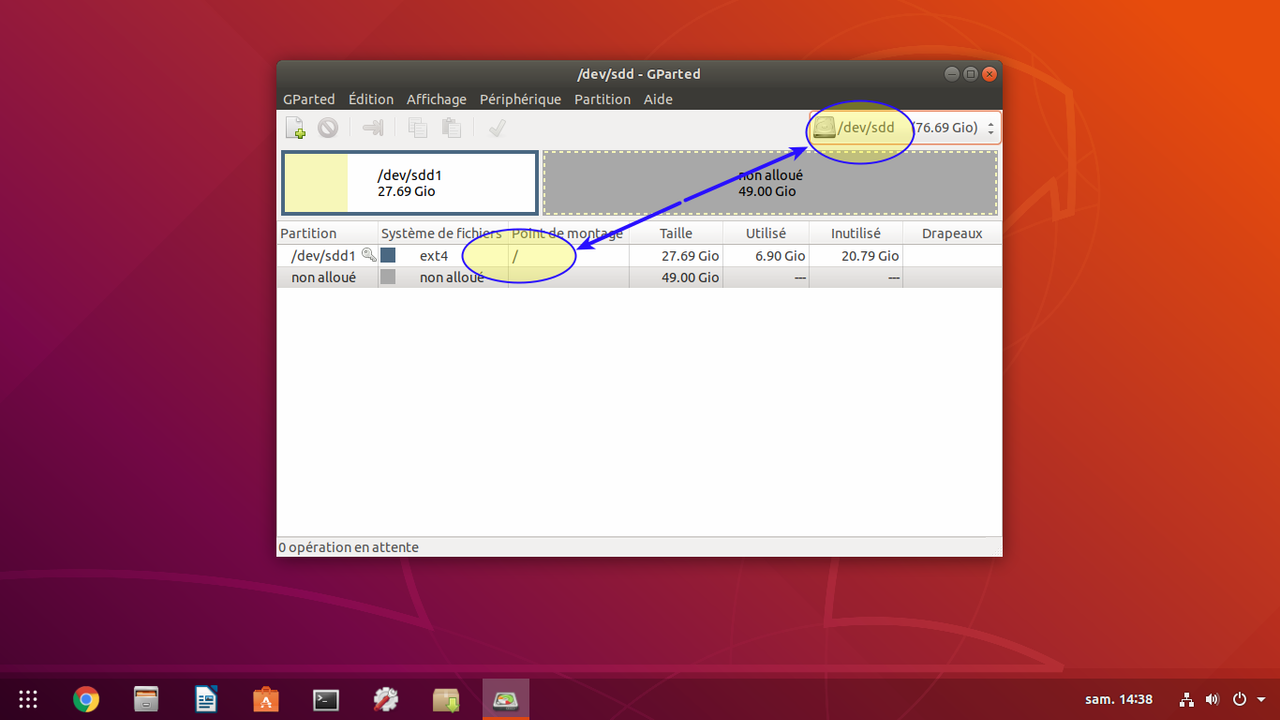1280x720 pixels.
Task: Open the Affichage menu
Action: coord(436,99)
